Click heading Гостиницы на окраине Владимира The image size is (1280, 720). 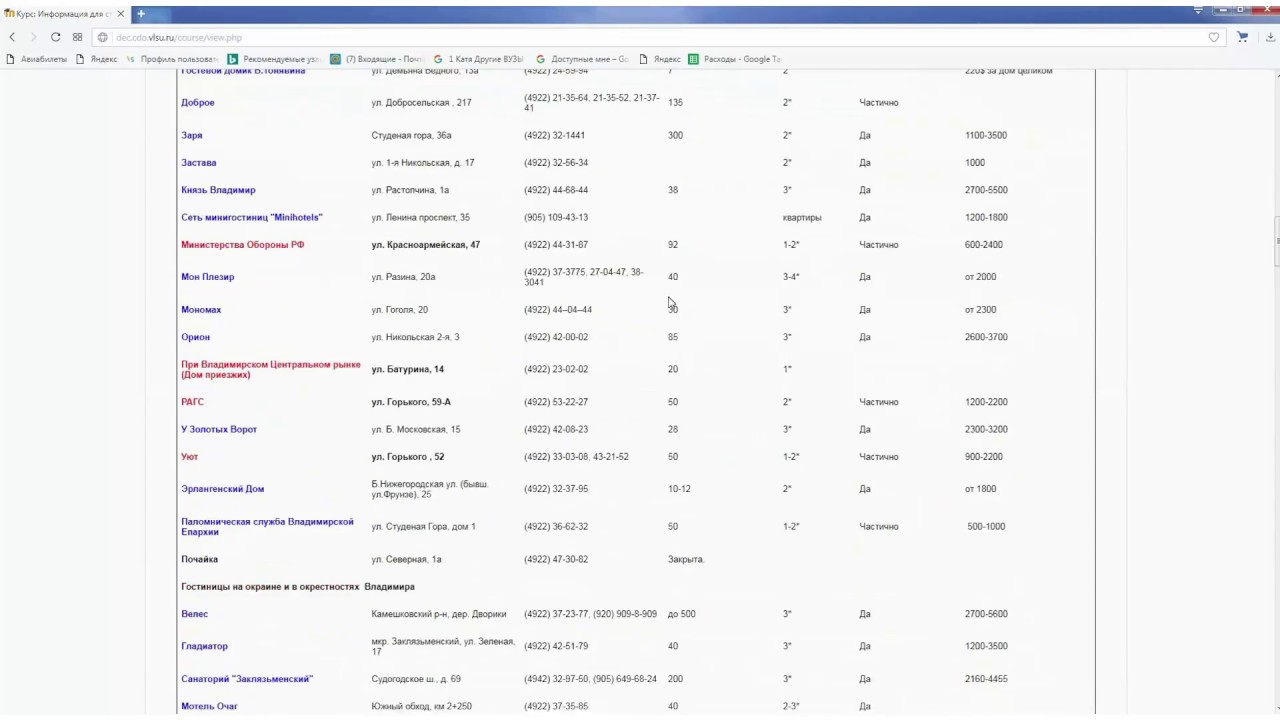(298, 587)
